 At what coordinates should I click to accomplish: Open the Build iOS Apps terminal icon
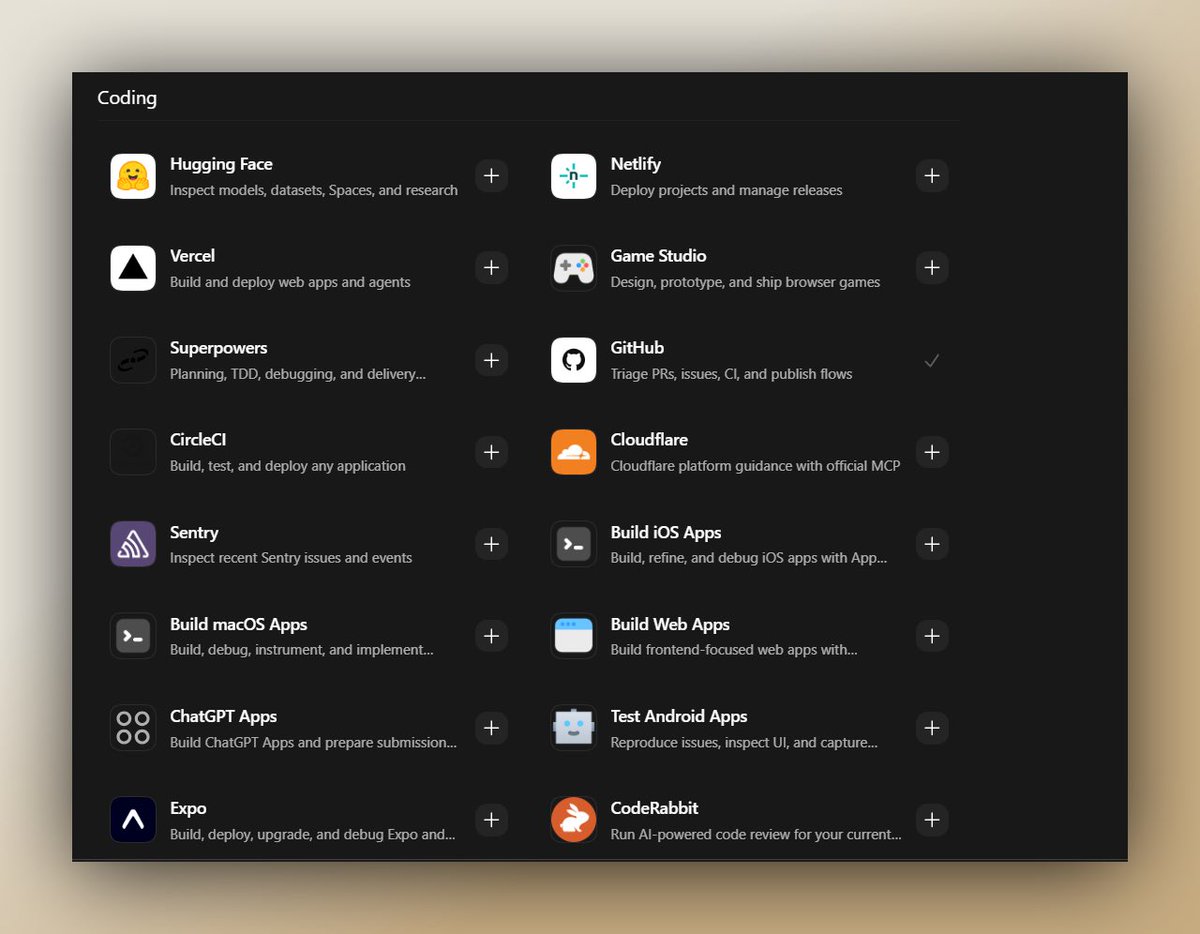pos(574,544)
